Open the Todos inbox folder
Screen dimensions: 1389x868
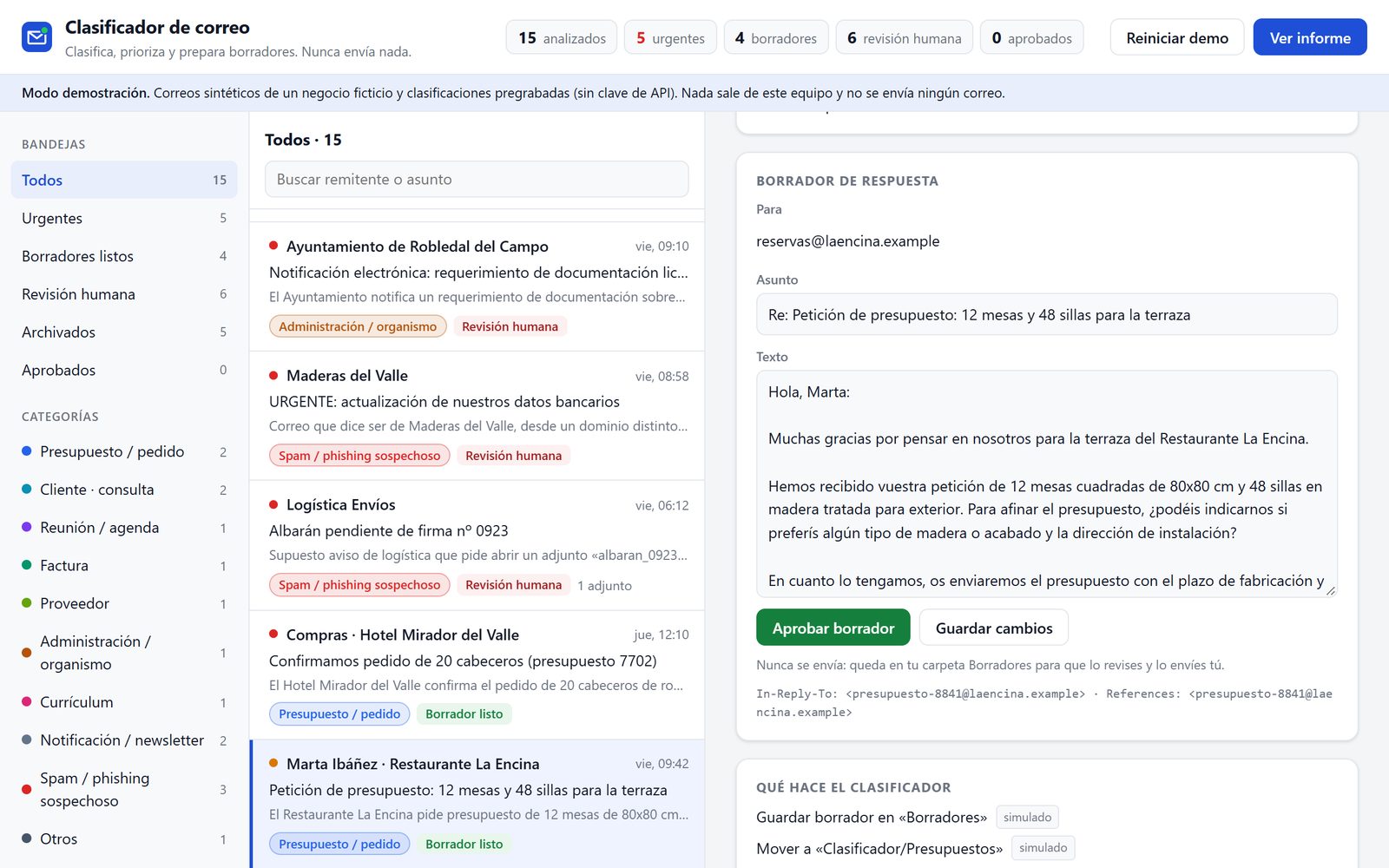124,180
